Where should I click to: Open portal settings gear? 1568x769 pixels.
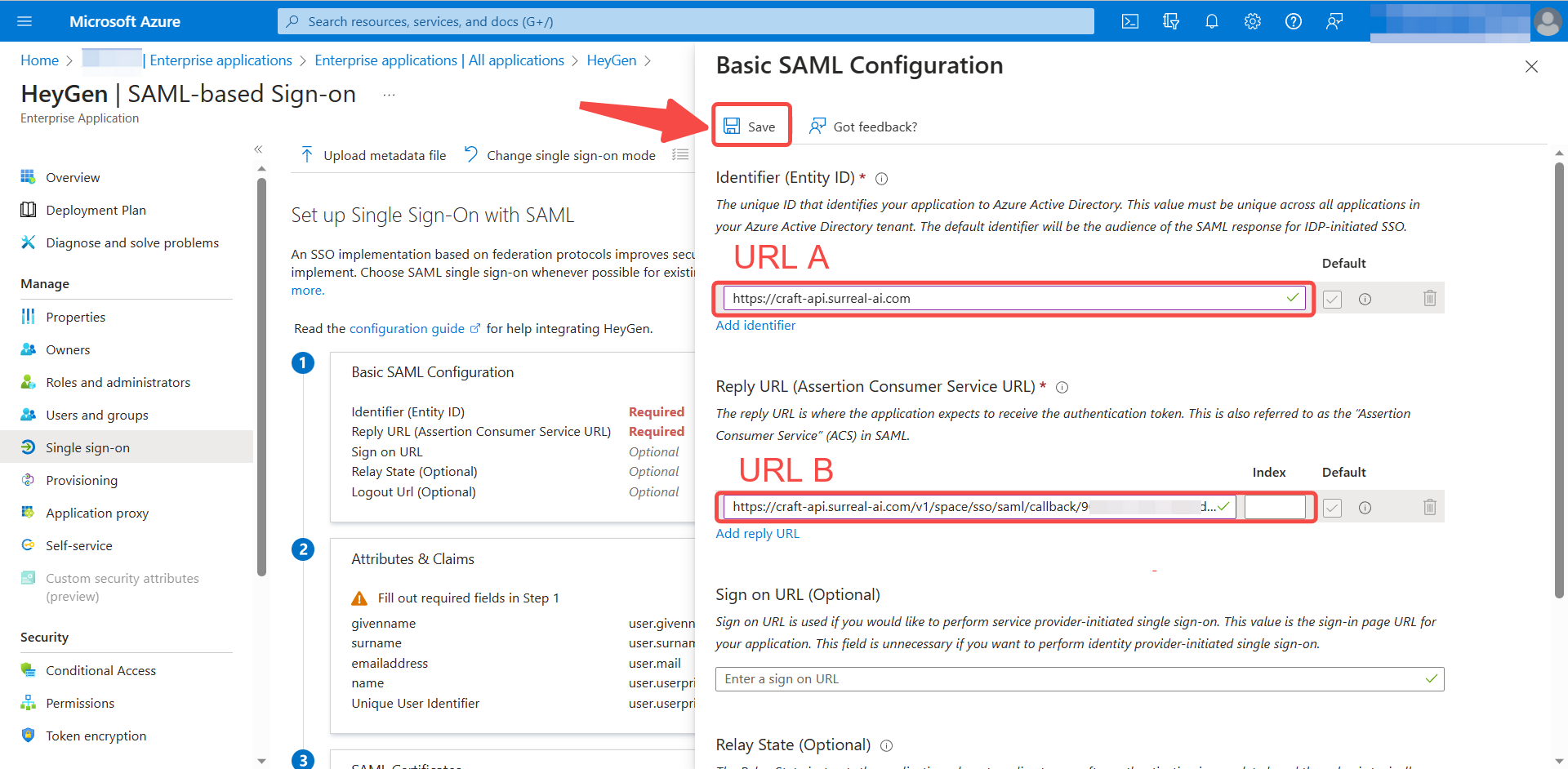(x=1253, y=21)
